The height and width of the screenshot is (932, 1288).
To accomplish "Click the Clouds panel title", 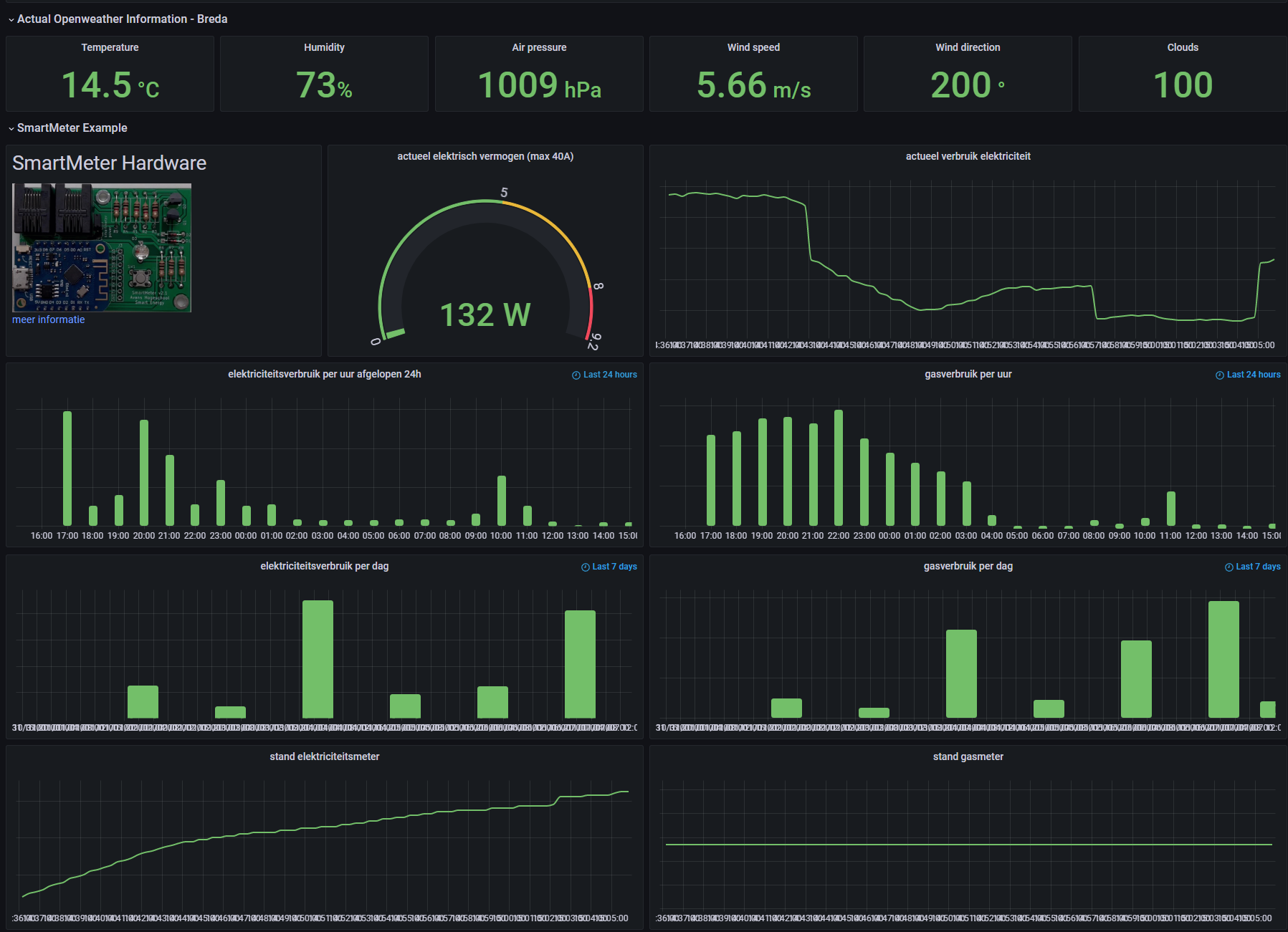I will (1183, 47).
